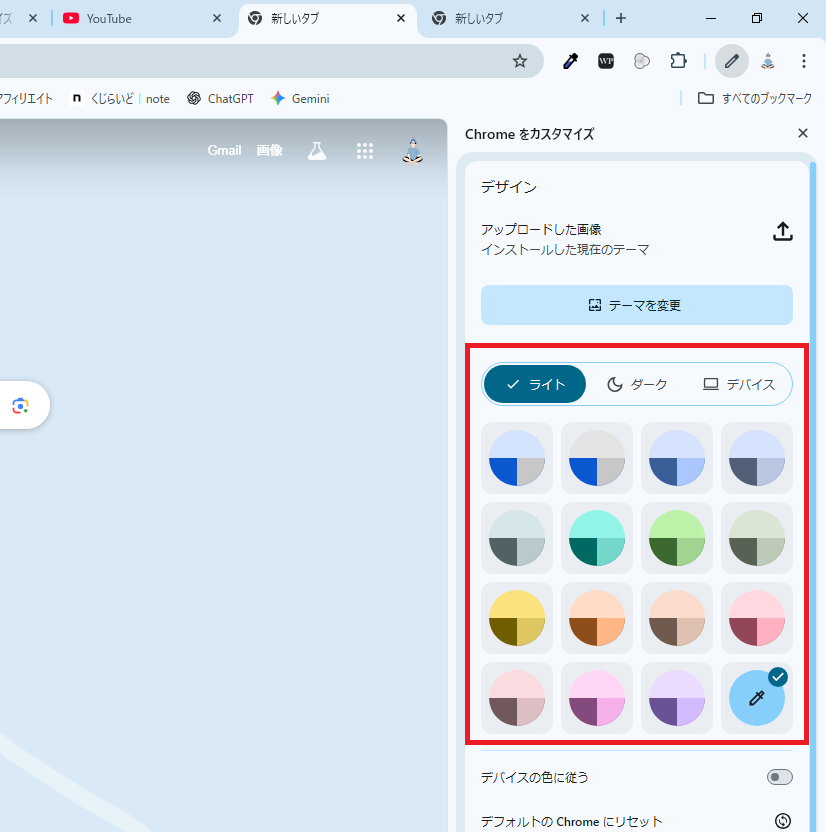This screenshot has width=826, height=832.
Task: Click the eyedropper extension icon
Action: tap(570, 61)
